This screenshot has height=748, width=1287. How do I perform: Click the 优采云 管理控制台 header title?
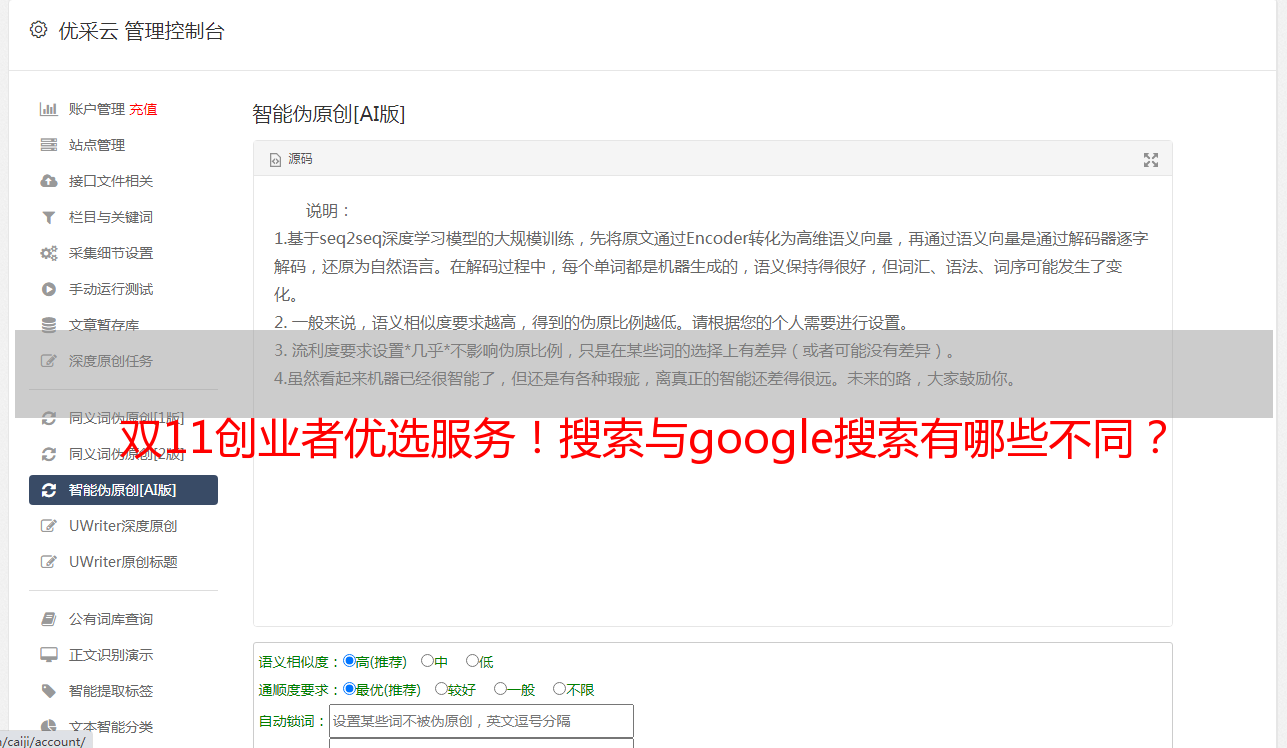141,31
